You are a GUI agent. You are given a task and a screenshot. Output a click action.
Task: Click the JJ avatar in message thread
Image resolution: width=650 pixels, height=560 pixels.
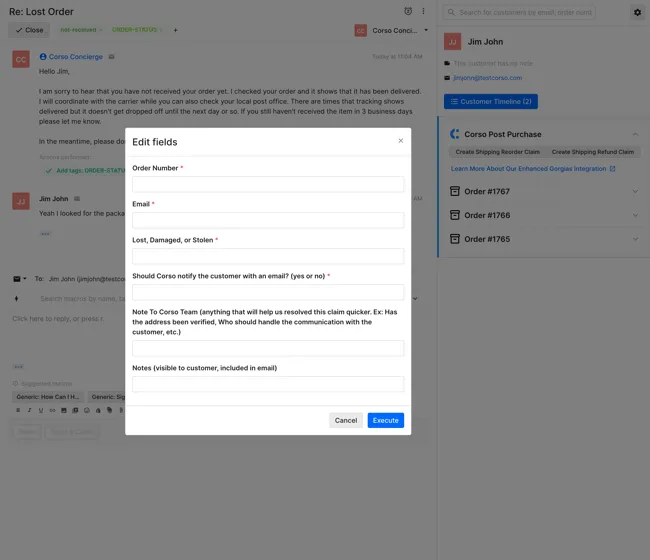tap(21, 201)
